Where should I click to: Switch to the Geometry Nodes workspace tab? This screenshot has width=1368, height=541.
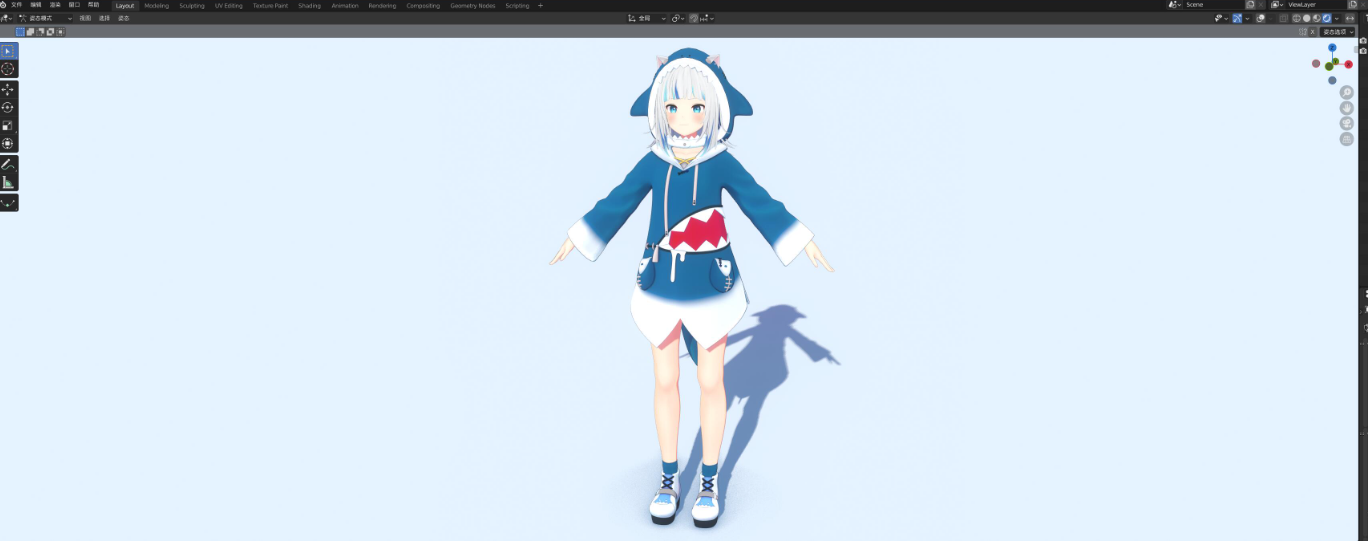tap(472, 5)
